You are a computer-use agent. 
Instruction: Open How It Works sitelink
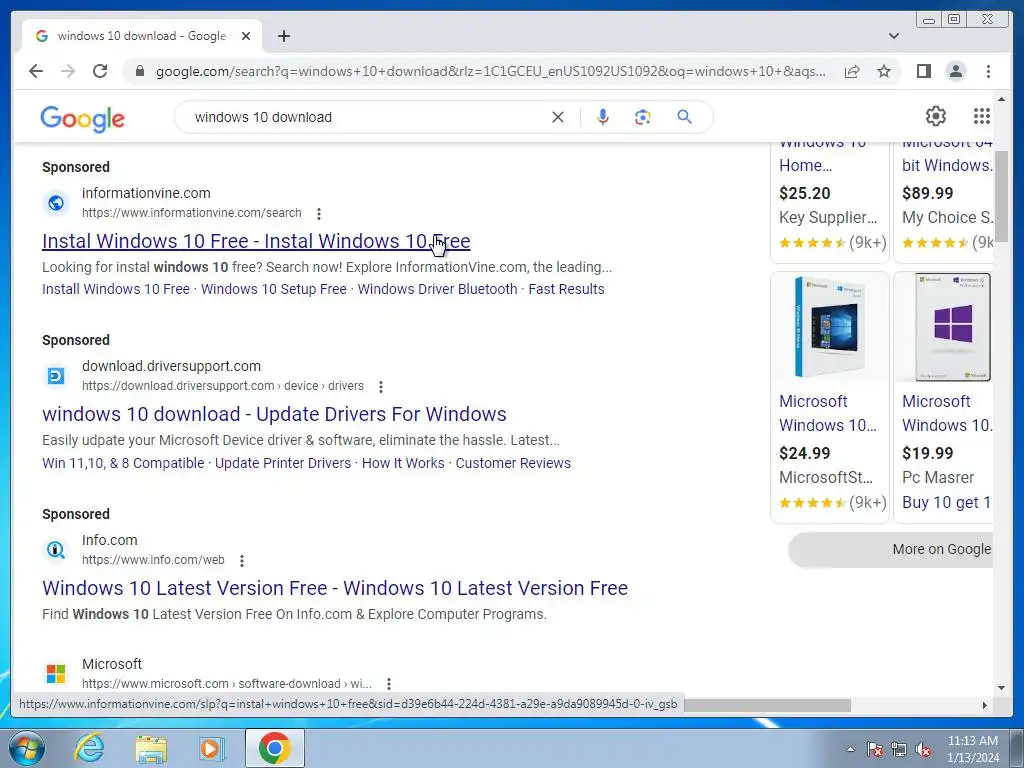403,463
